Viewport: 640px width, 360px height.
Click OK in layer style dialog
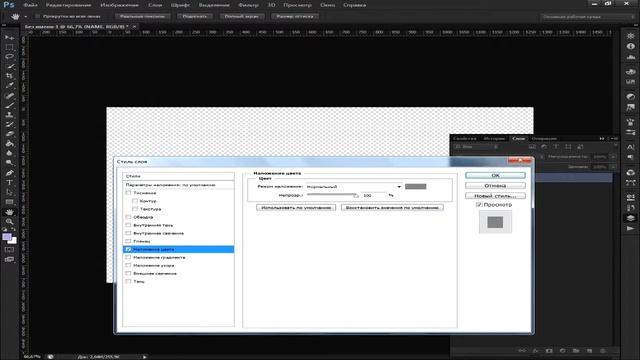(x=495, y=175)
